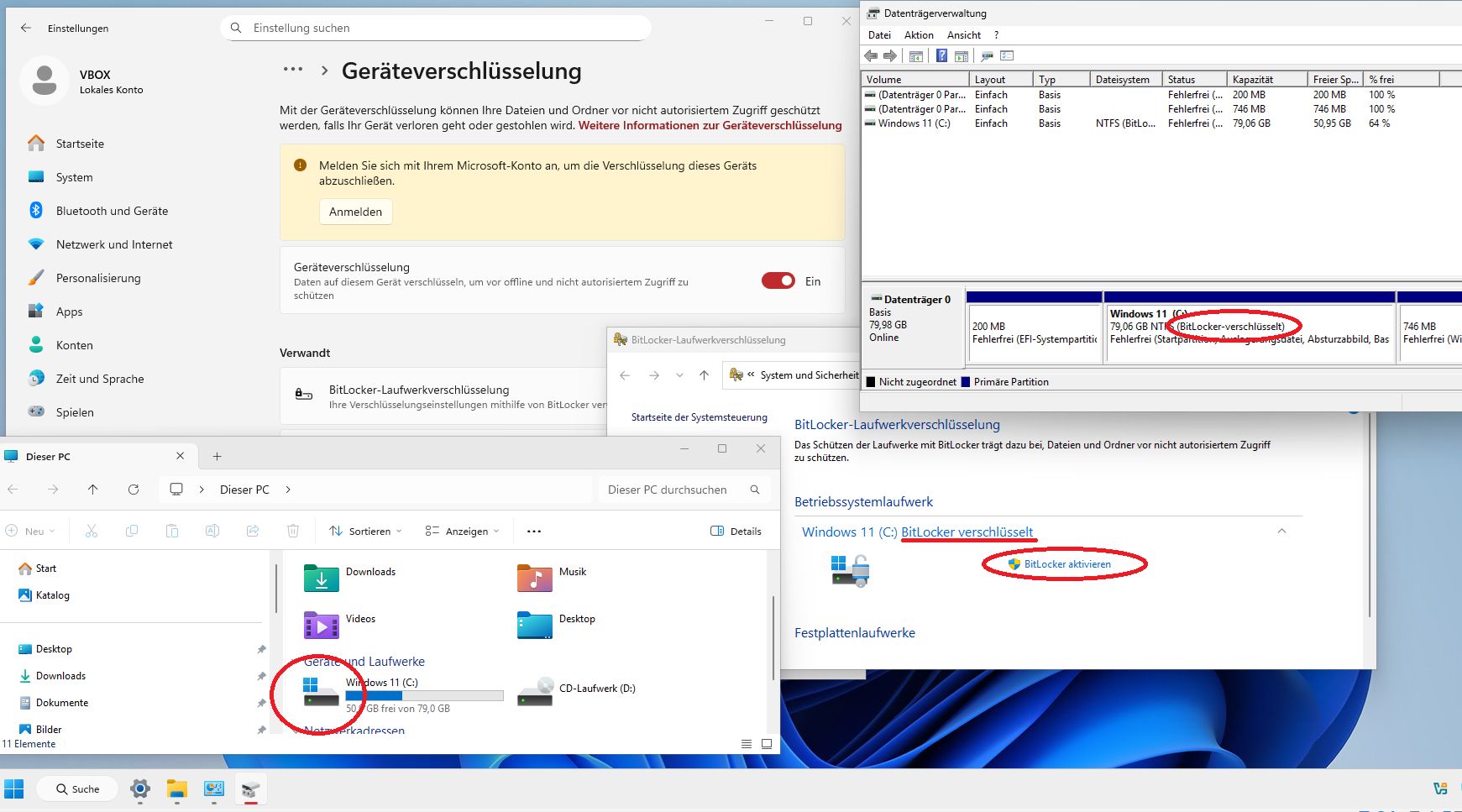This screenshot has width=1462, height=812.
Task: Open Spielen settings category
Action: pos(75,412)
